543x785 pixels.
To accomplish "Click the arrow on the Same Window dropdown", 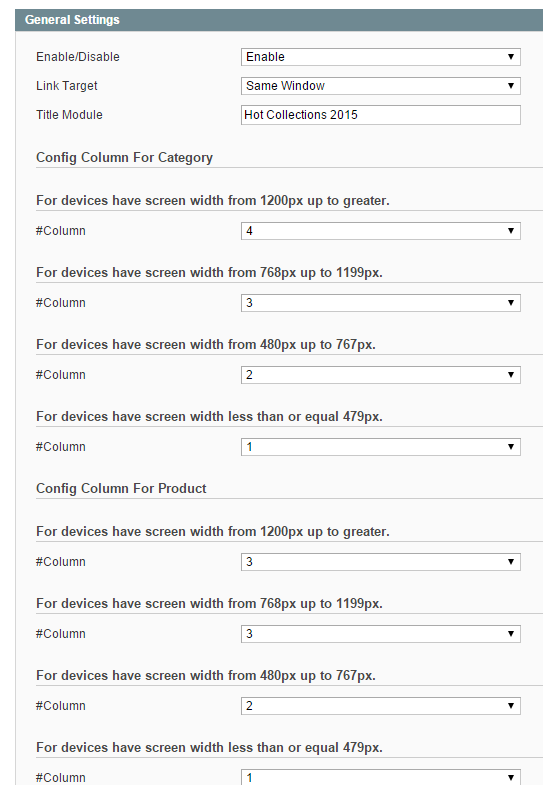I will click(x=510, y=86).
